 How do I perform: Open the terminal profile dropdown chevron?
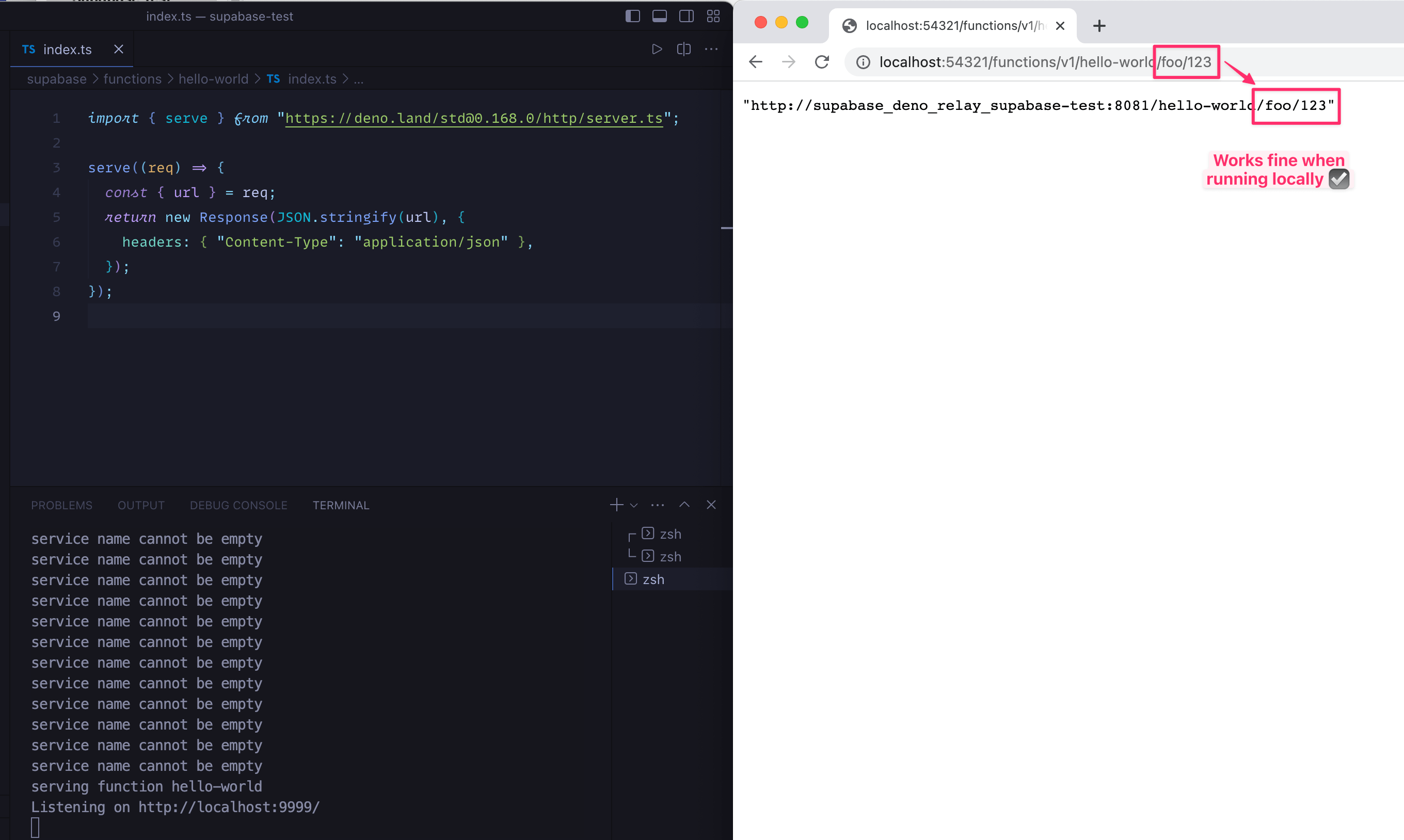[x=633, y=505]
